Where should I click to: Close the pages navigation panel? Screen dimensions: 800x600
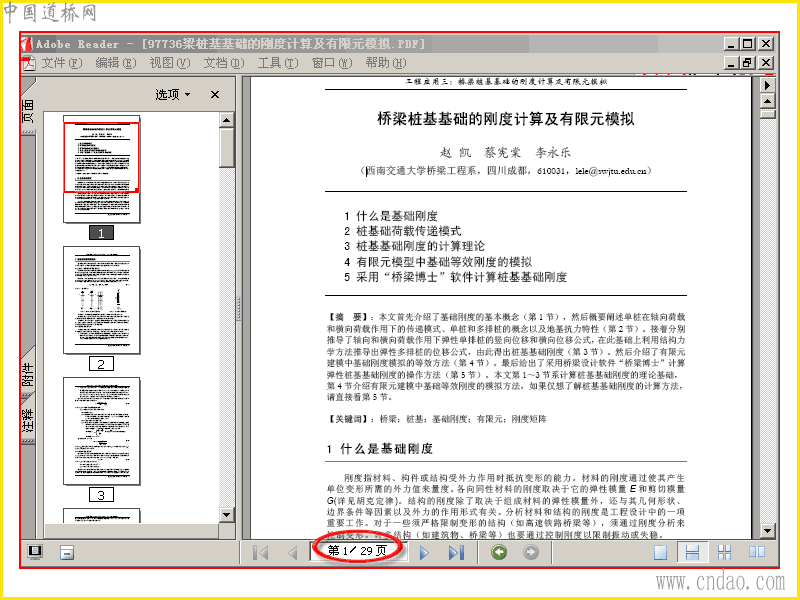215,94
